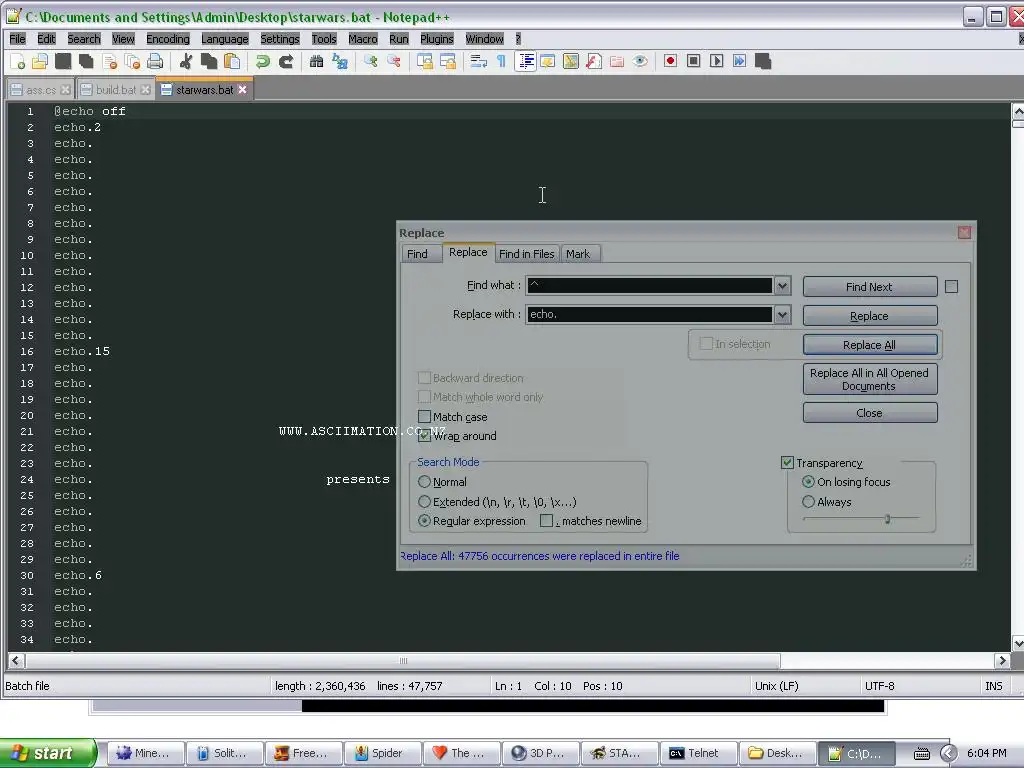Toggle the Monitoring eye icon
1024x768 pixels.
coord(640,61)
